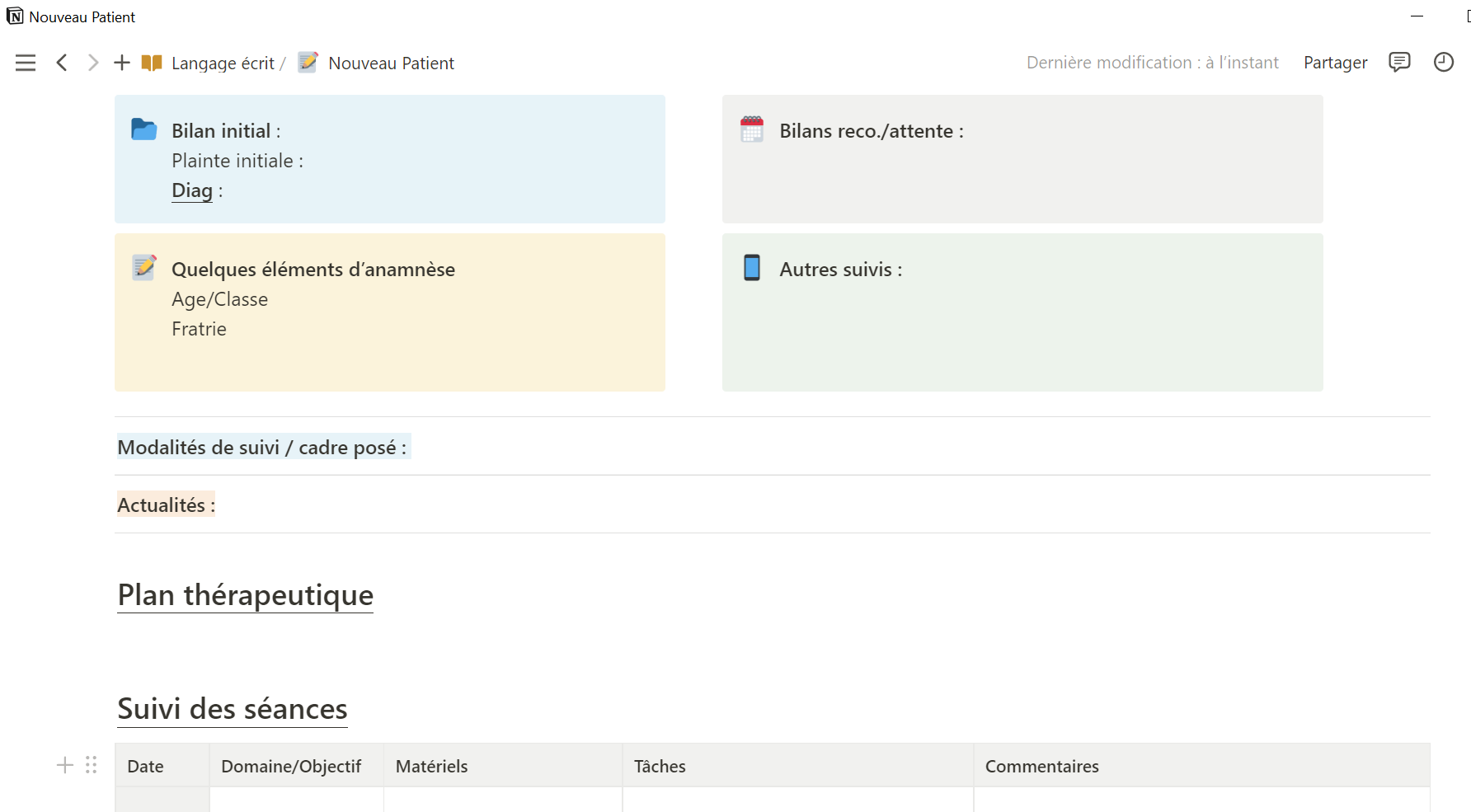Add a block above the table
The width and height of the screenshot is (1471, 812).
point(65,765)
